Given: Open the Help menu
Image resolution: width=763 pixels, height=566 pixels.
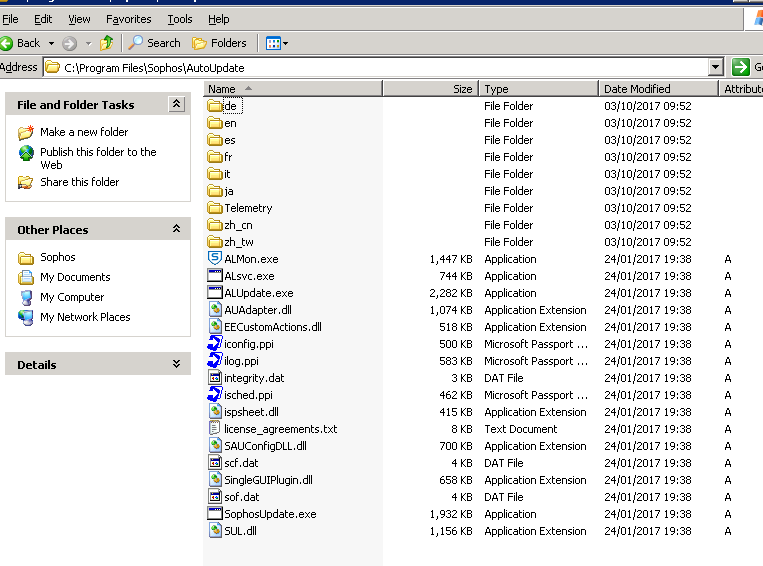Looking at the screenshot, I should tap(218, 19).
